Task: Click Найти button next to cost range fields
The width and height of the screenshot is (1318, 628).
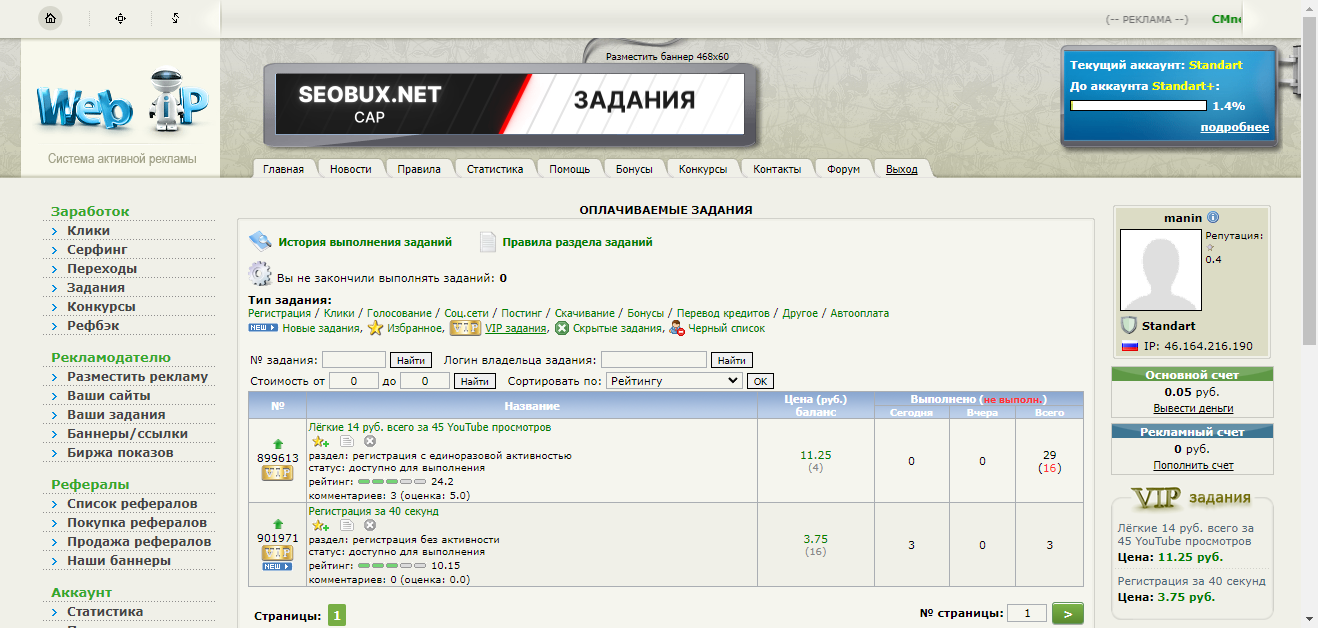Action: point(475,381)
